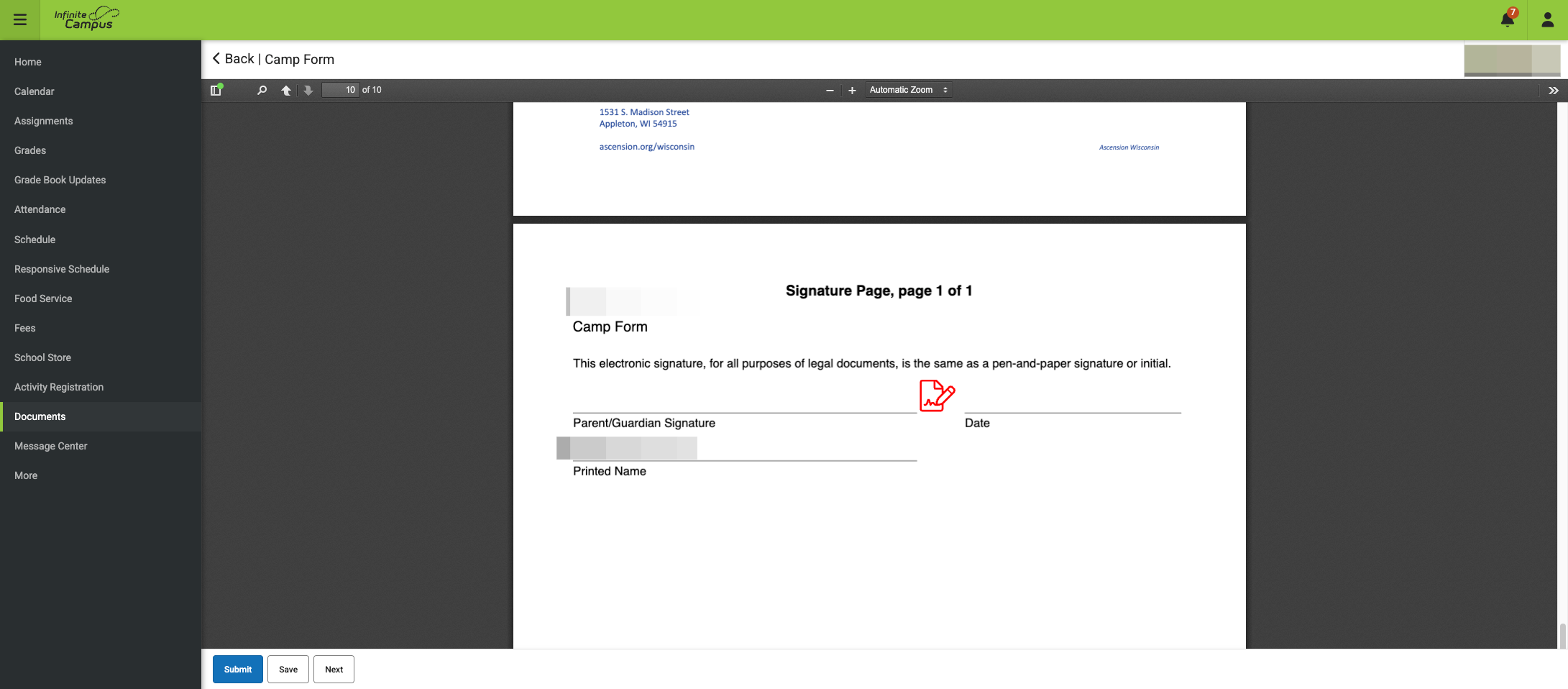Open Grade Book Updates
This screenshot has width=1568, height=689.
click(x=101, y=180)
